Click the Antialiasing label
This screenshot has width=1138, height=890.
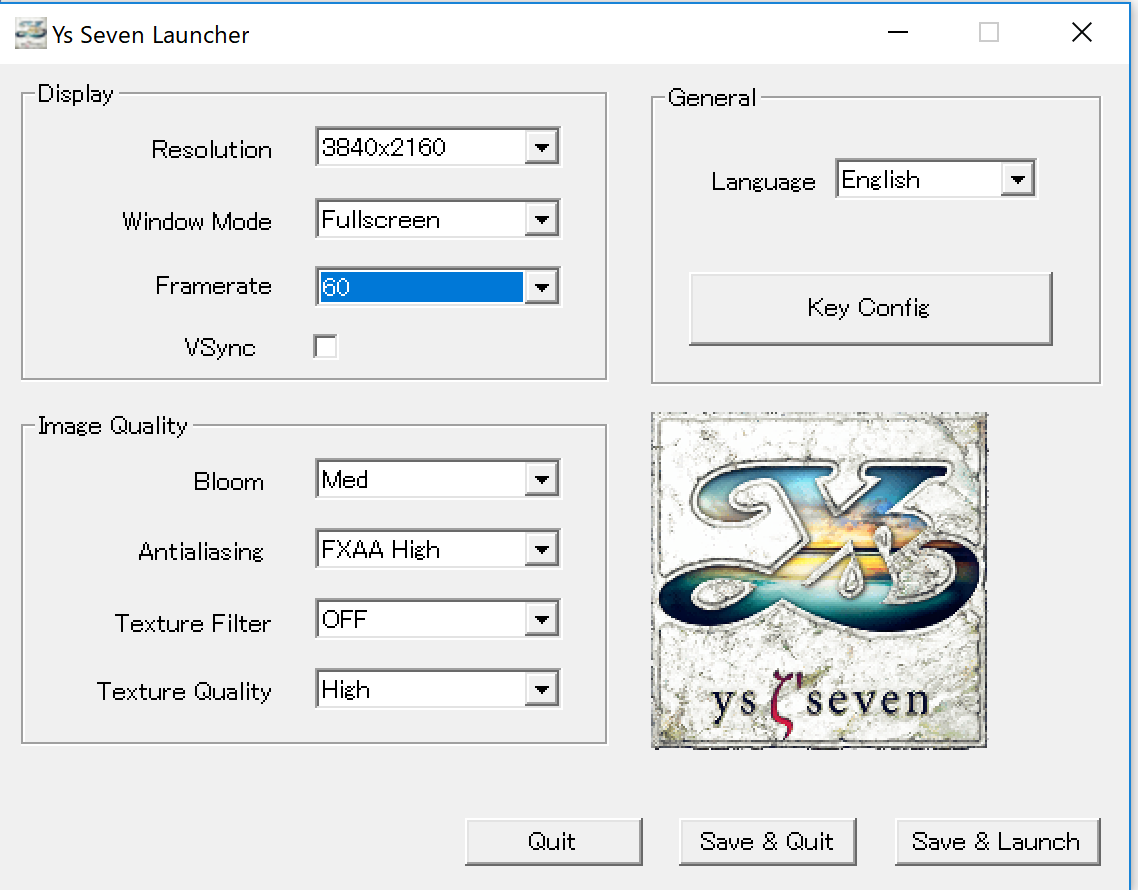pos(201,552)
